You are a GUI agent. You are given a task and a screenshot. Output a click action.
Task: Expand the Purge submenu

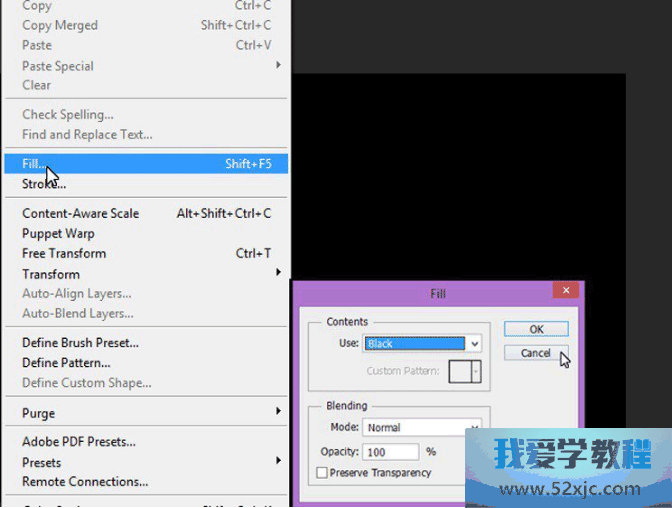click(39, 413)
